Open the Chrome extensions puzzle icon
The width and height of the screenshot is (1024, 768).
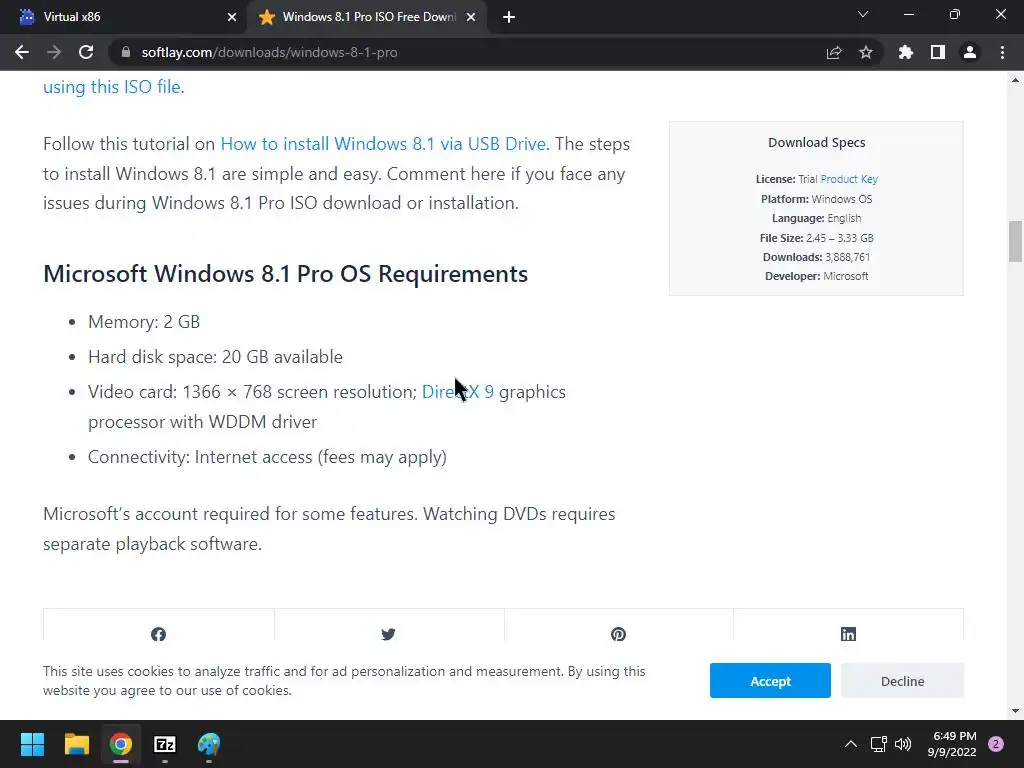[x=906, y=52]
